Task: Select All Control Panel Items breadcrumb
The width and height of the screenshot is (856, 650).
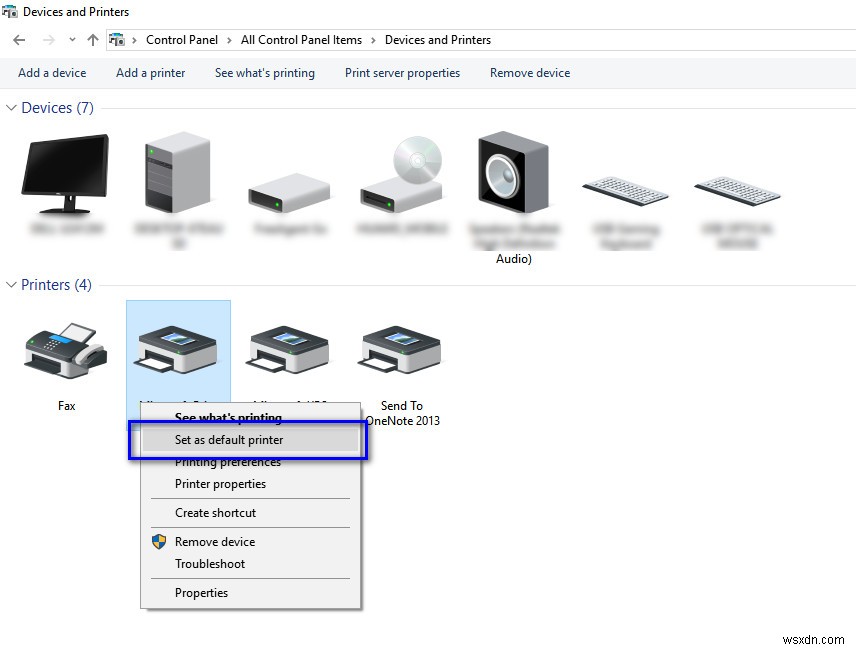Action: 301,40
